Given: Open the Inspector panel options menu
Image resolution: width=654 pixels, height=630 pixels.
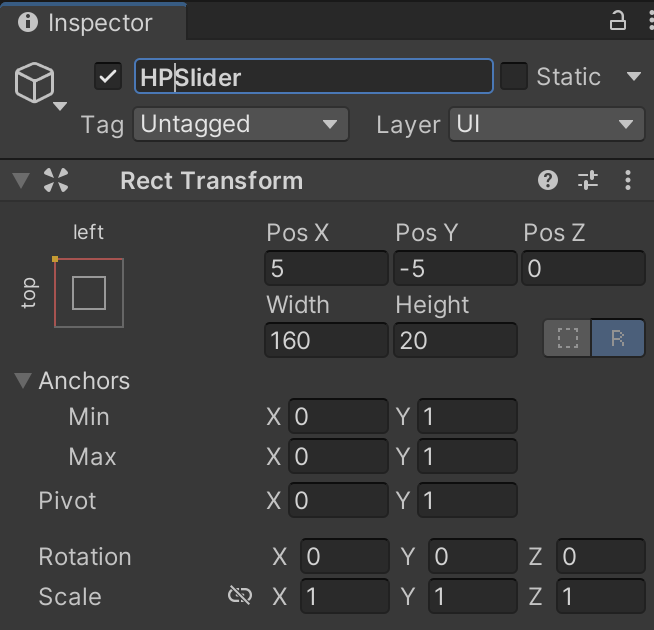Looking at the screenshot, I should 642,21.
